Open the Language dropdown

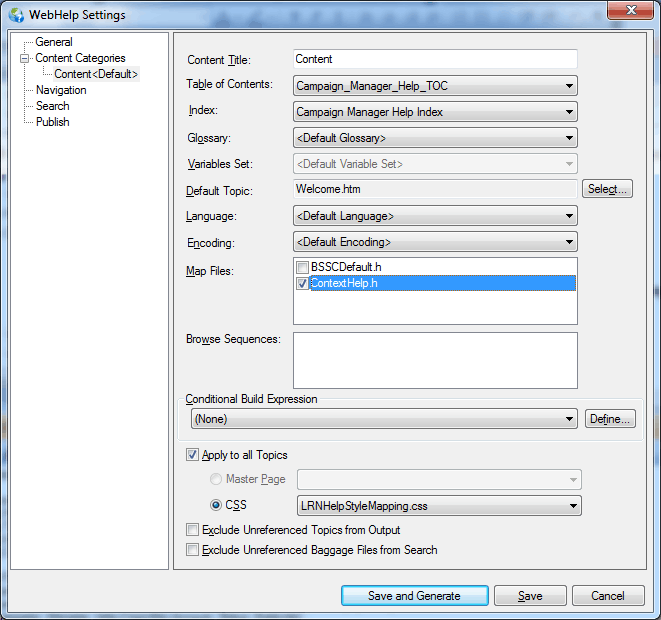(435, 216)
